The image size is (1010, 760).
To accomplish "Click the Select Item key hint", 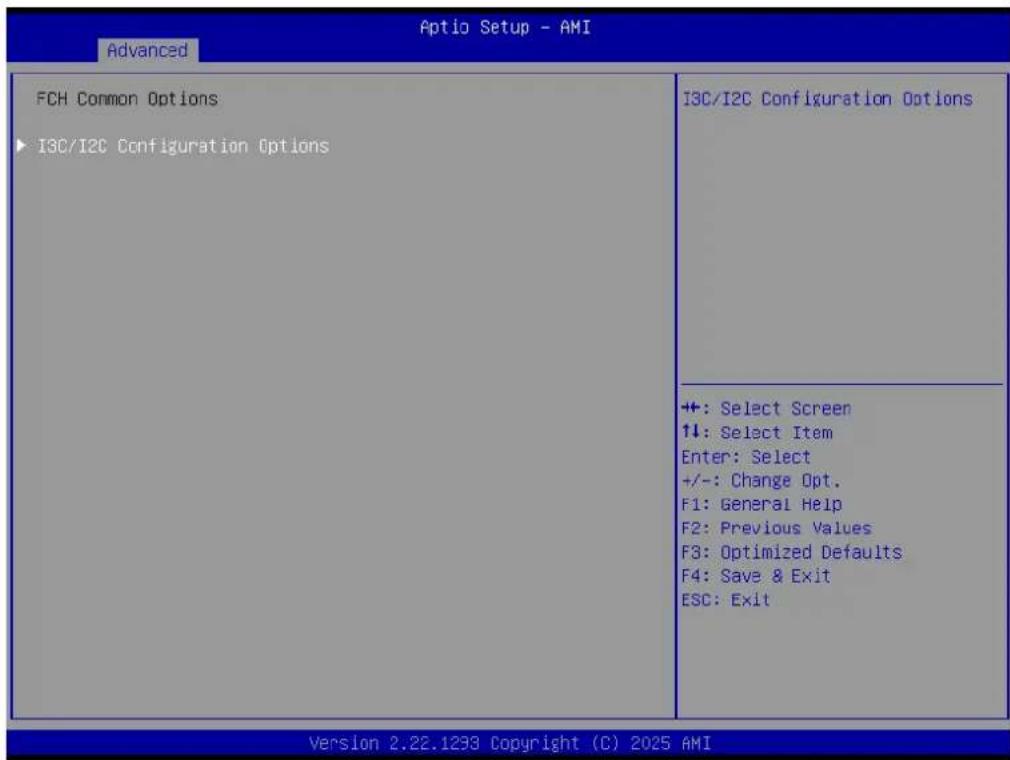I will [x=757, y=432].
